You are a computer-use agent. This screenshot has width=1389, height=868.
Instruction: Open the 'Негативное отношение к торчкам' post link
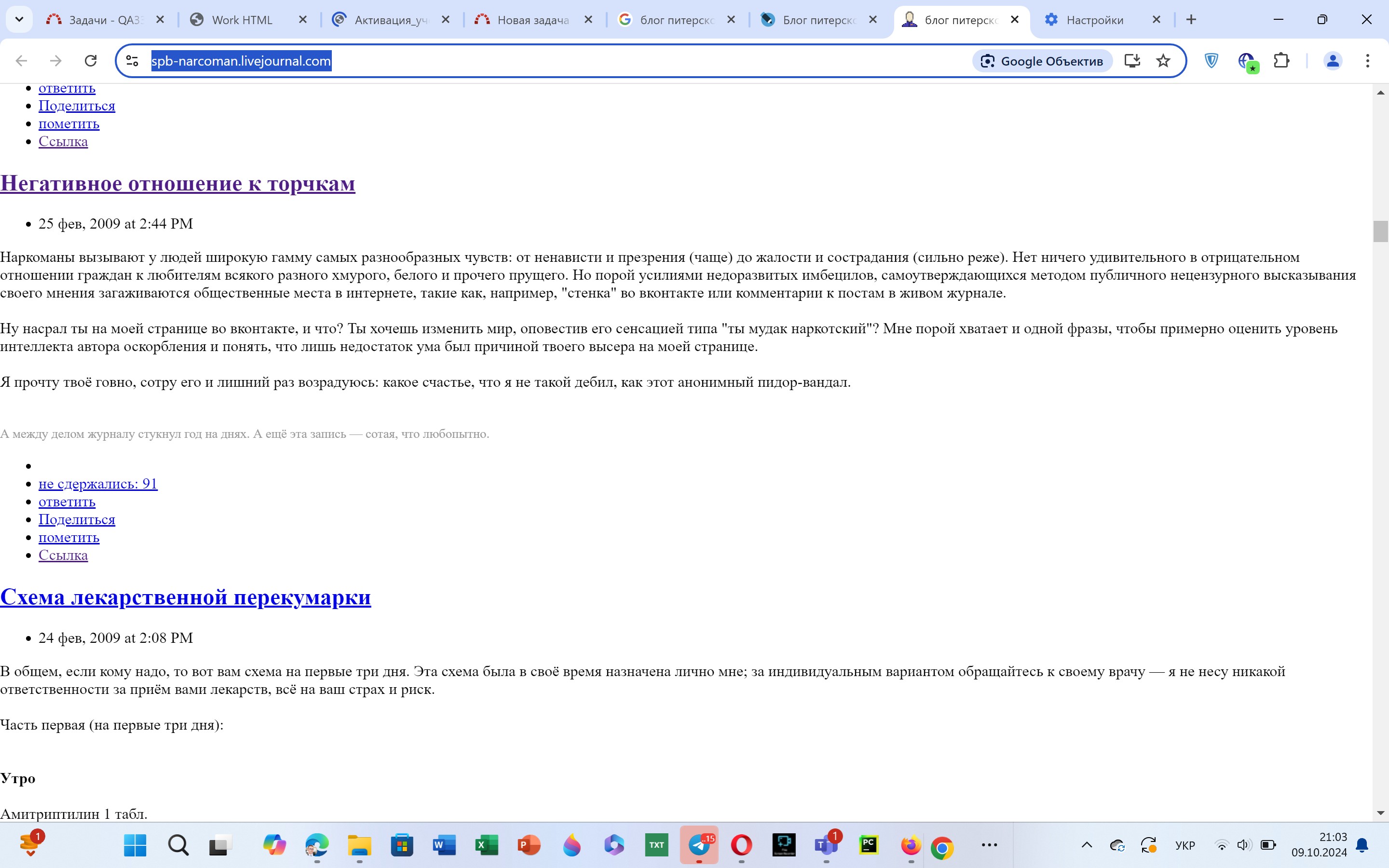(177, 184)
